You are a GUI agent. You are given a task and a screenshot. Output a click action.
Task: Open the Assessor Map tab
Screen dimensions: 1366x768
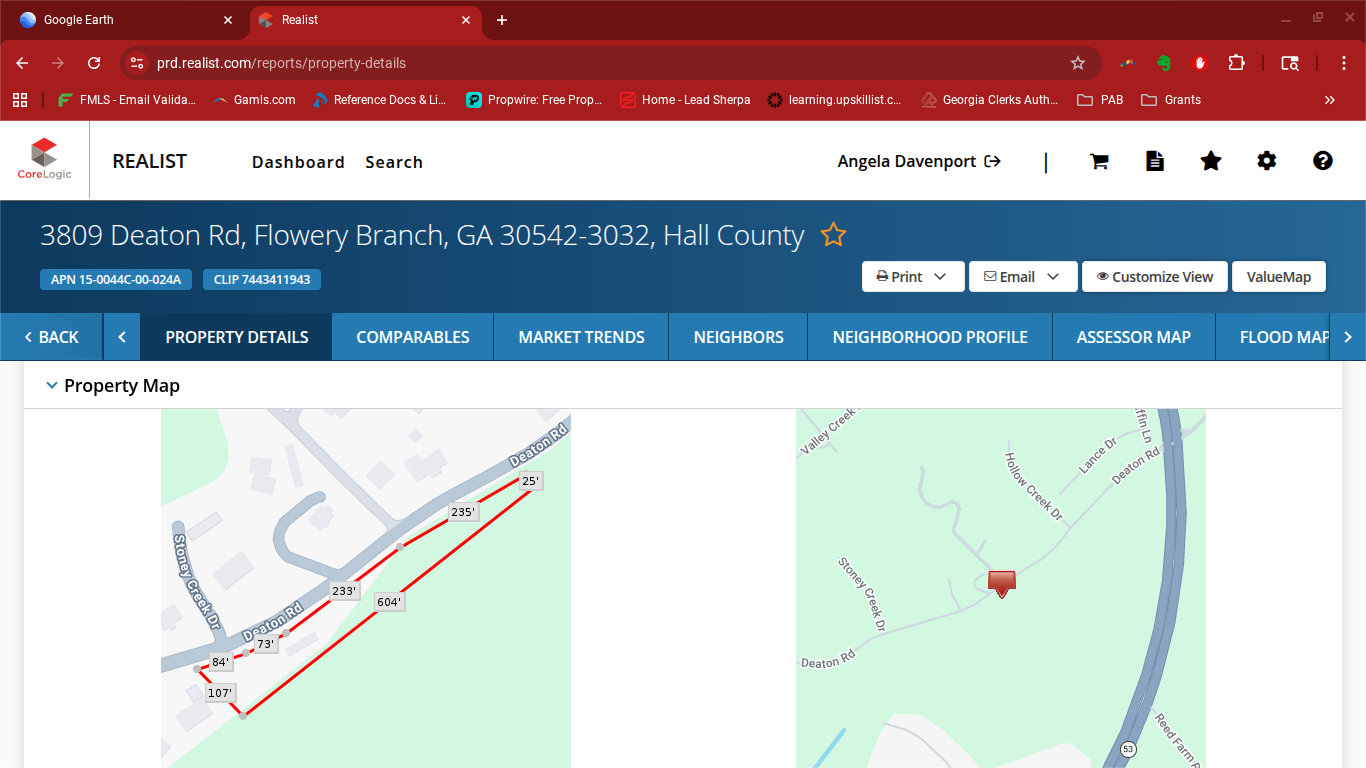point(1134,337)
